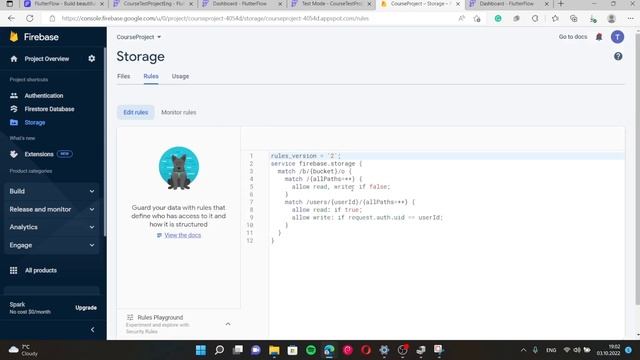Expand Release and monitor category
Screen dimensions: 640x360
[52, 209]
